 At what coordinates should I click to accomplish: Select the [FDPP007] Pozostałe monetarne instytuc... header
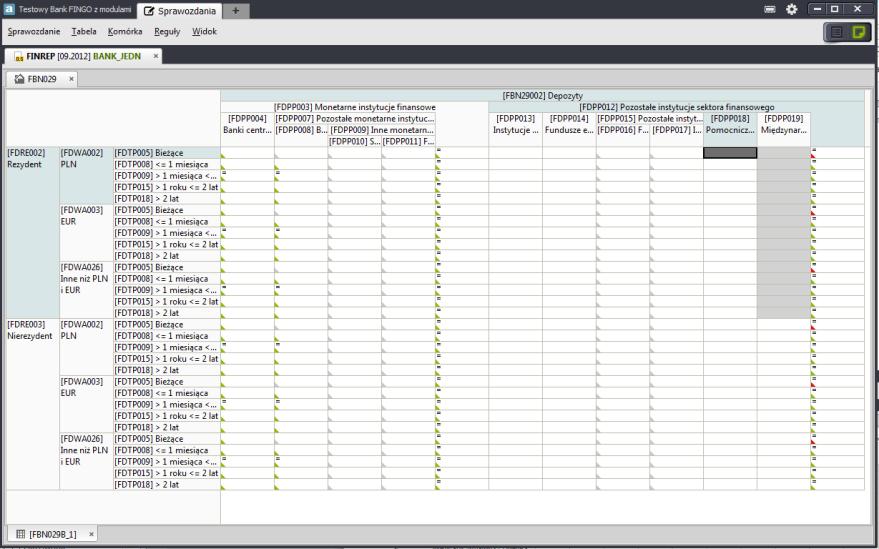pyautogui.click(x=355, y=118)
